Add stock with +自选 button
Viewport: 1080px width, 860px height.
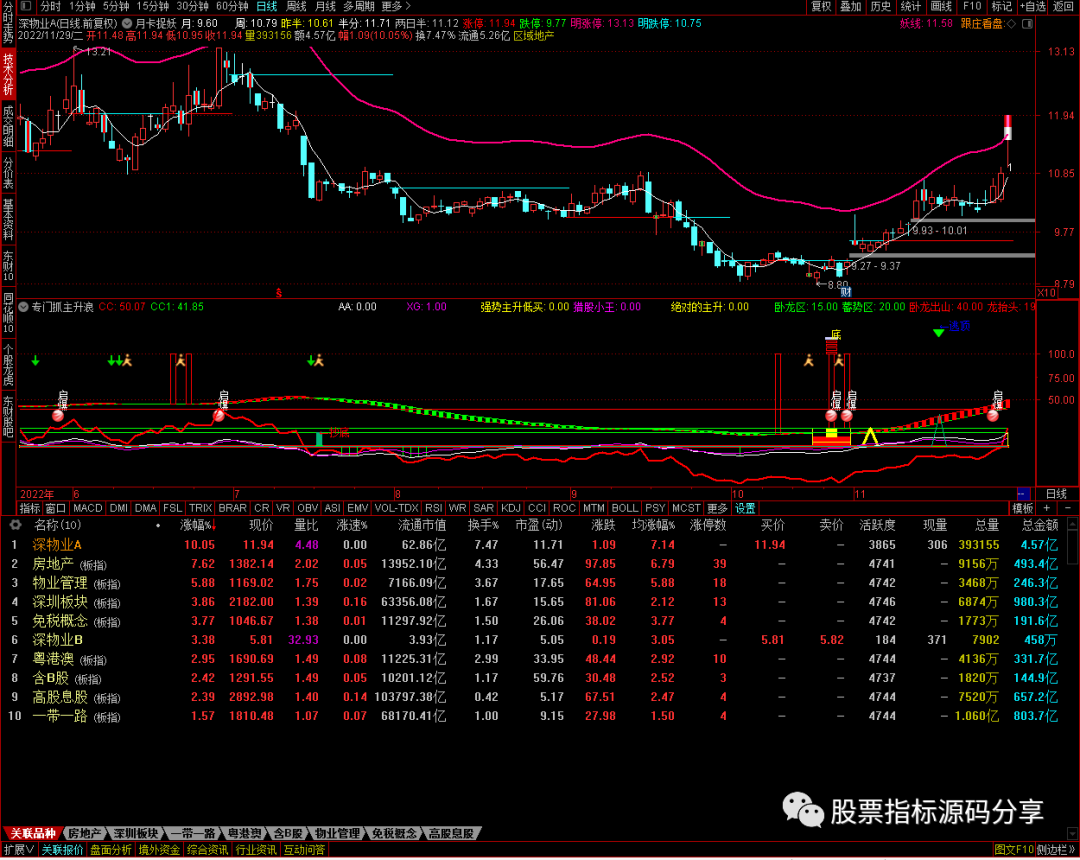1032,6
